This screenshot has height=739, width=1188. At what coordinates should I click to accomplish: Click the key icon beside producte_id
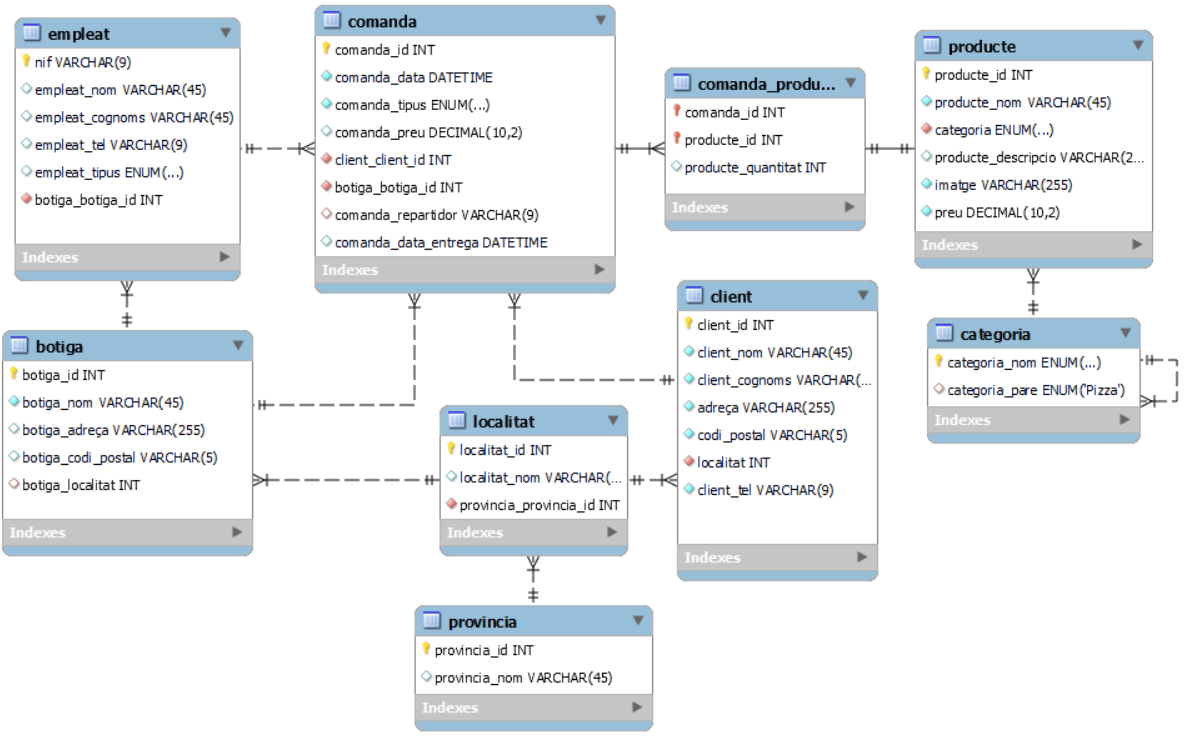pyautogui.click(x=928, y=74)
